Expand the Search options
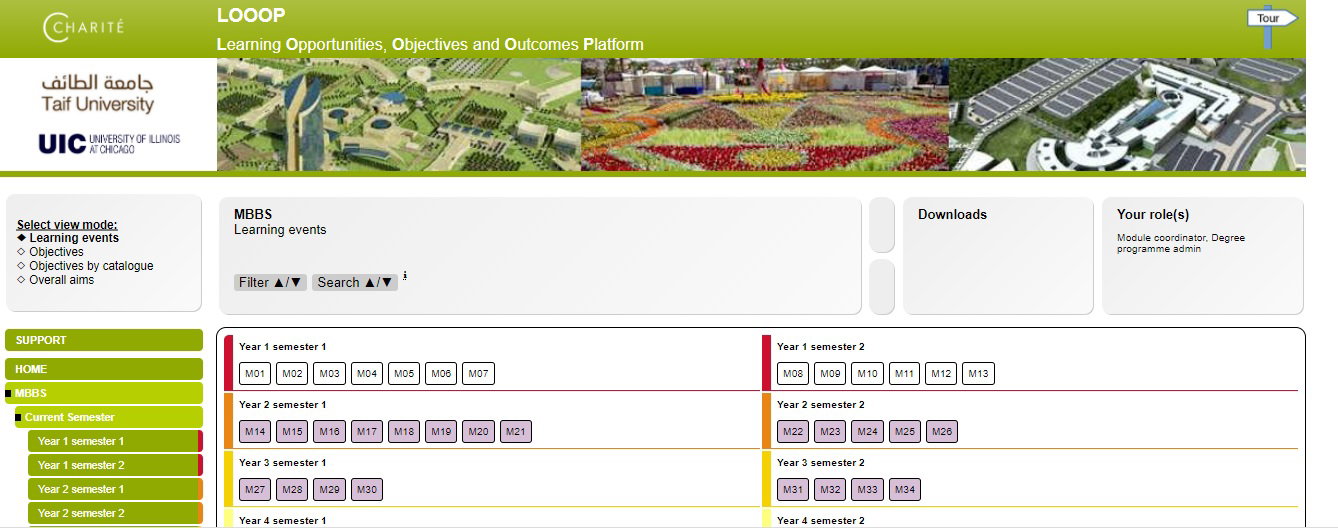The width and height of the screenshot is (1338, 529). [355, 283]
